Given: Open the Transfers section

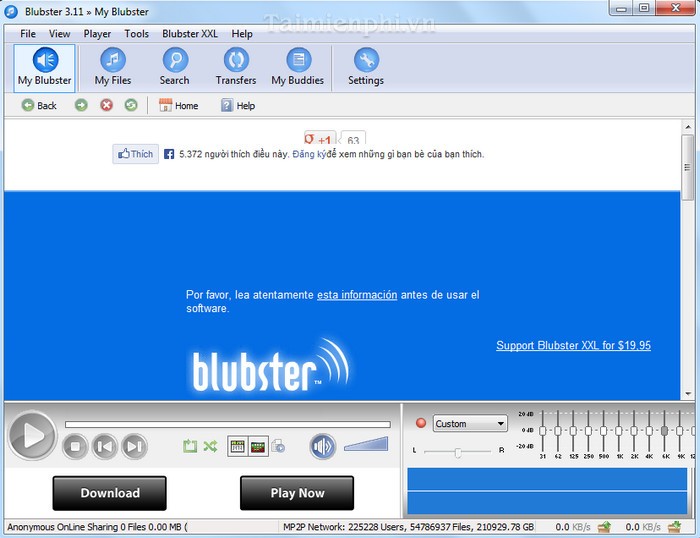Looking at the screenshot, I should [x=236, y=68].
